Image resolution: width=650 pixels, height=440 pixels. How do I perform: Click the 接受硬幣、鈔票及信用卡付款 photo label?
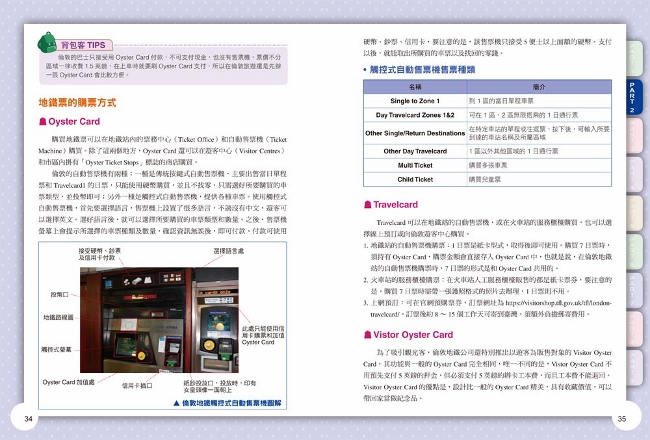point(99,254)
